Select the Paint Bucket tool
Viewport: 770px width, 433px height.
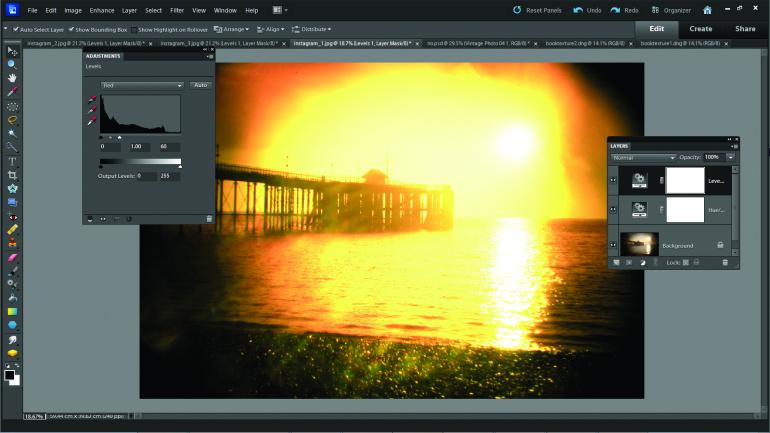(12, 298)
